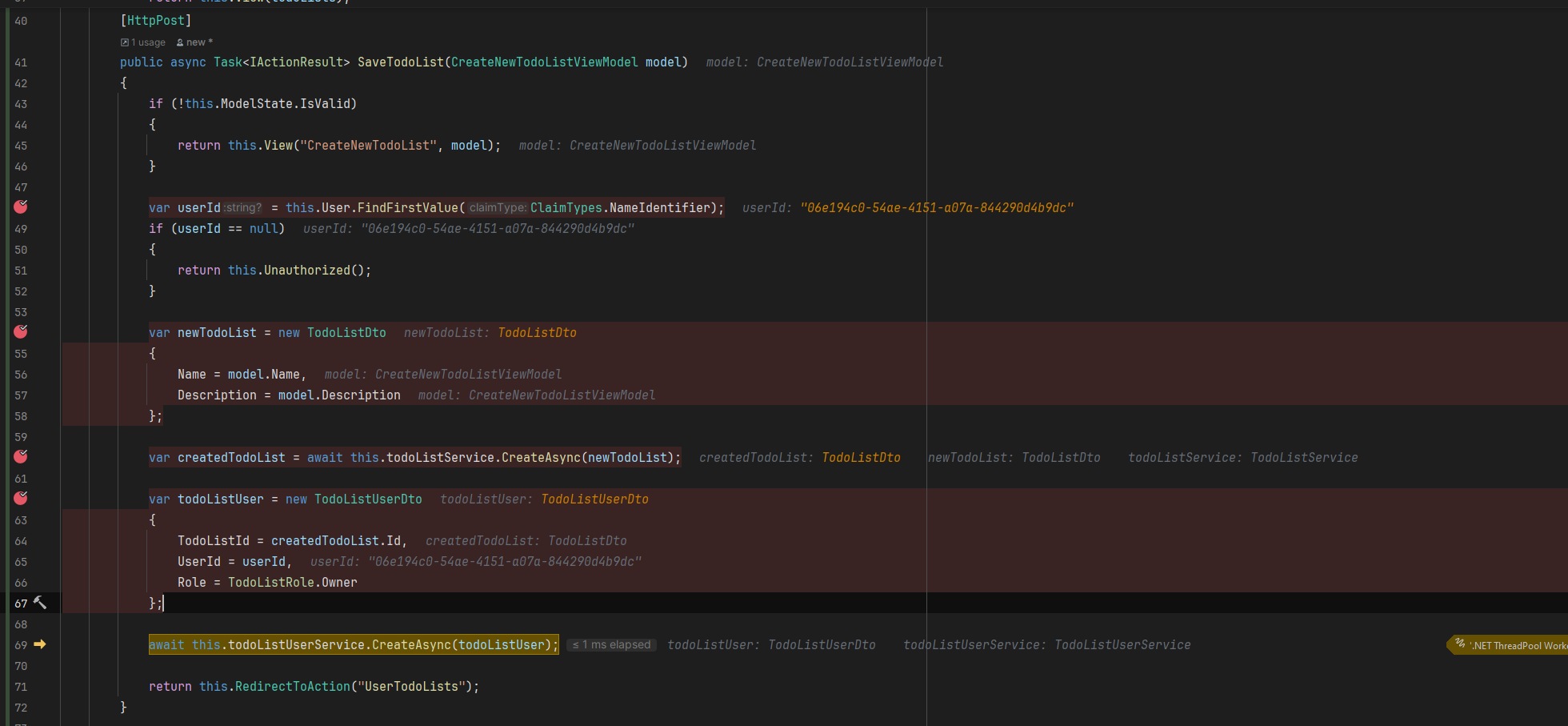Toggle breakpoint on the createdTodoList await line
1568x726 pixels.
point(21,456)
